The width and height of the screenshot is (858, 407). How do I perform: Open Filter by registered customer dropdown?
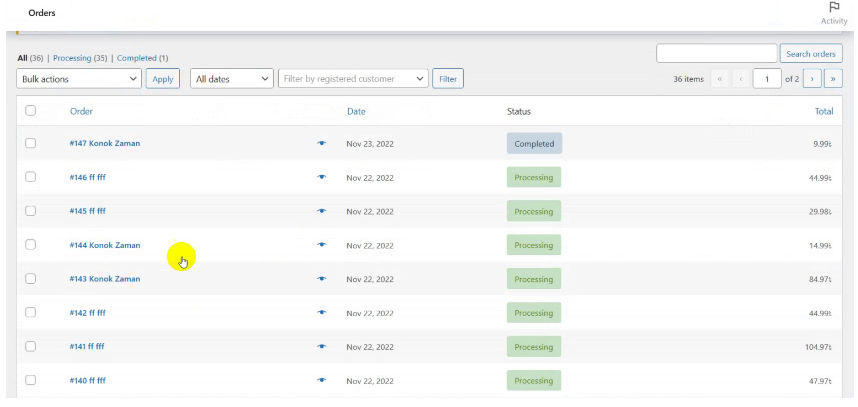[x=353, y=79]
